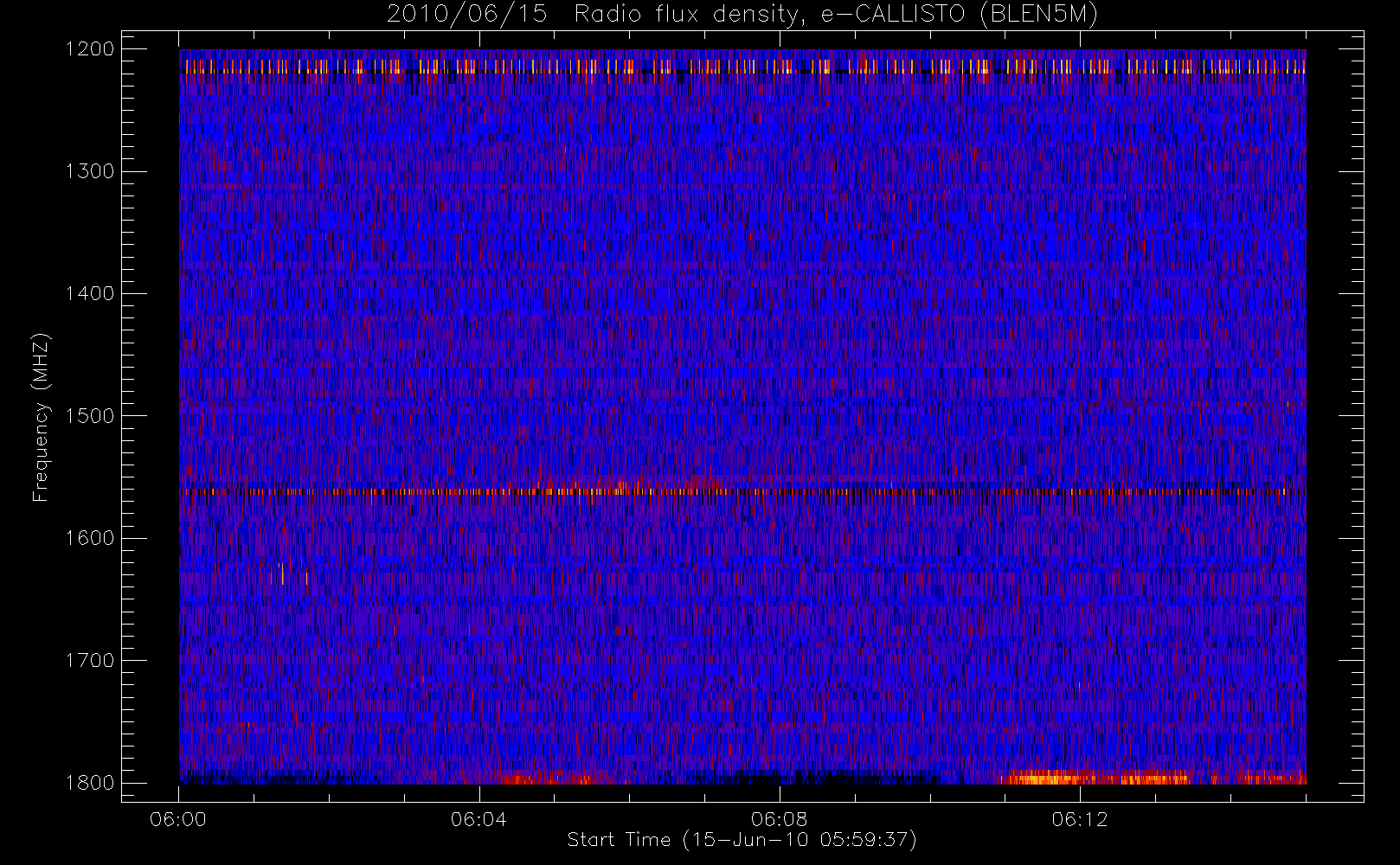Image resolution: width=1400 pixels, height=865 pixels.
Task: Click the 1600 frequency tick label
Action: pos(90,538)
